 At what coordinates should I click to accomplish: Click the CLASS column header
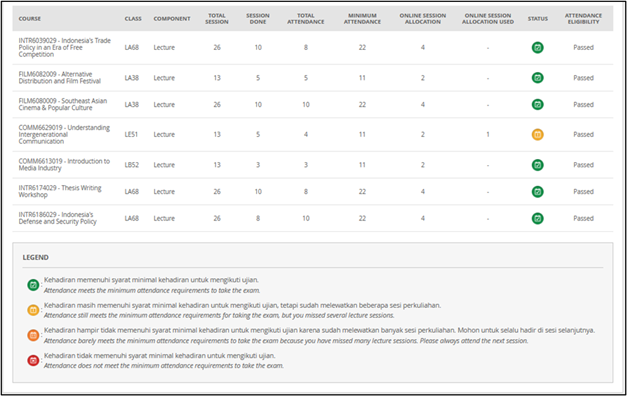[133, 19]
